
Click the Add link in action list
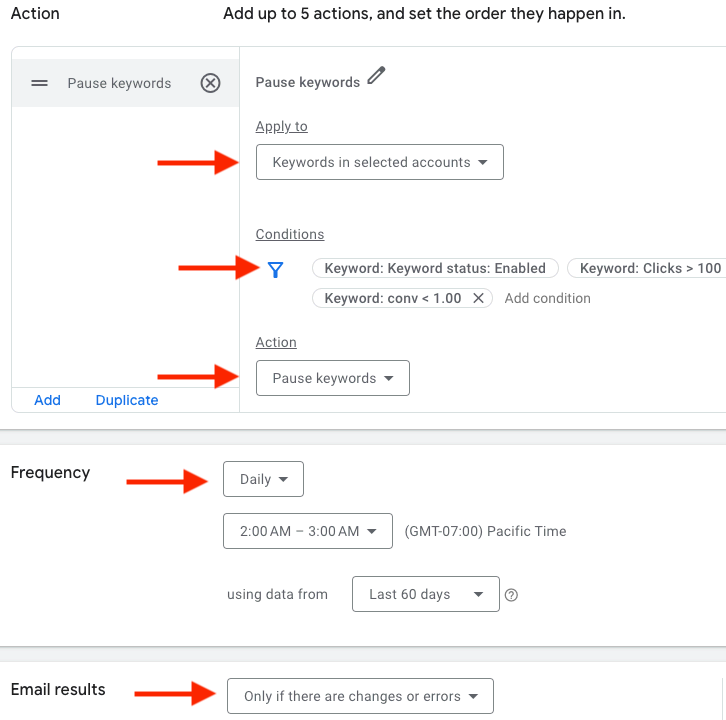click(x=47, y=400)
